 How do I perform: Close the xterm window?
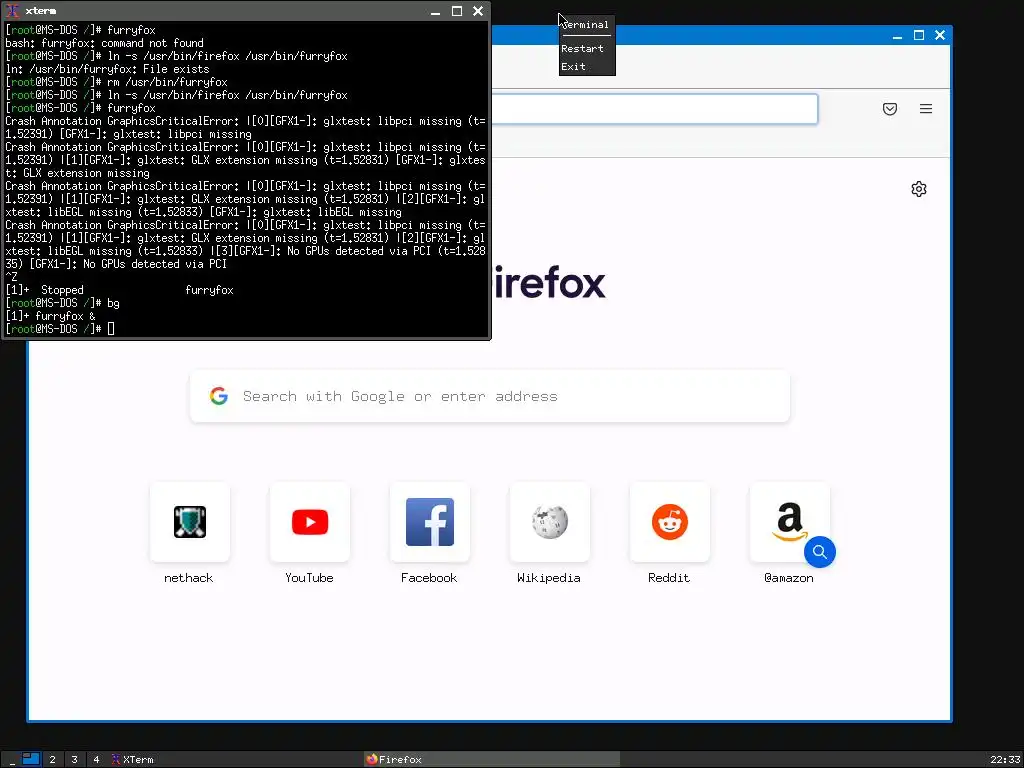478,11
